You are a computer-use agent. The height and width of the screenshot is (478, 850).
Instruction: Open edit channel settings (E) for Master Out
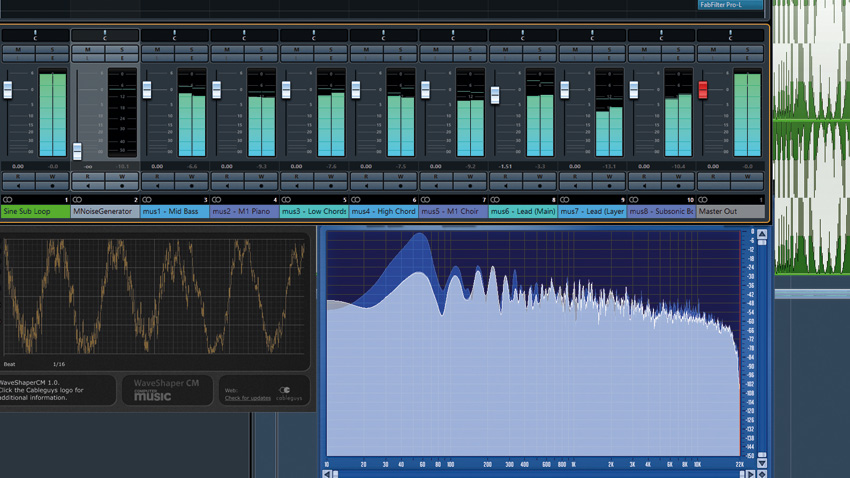747,57
